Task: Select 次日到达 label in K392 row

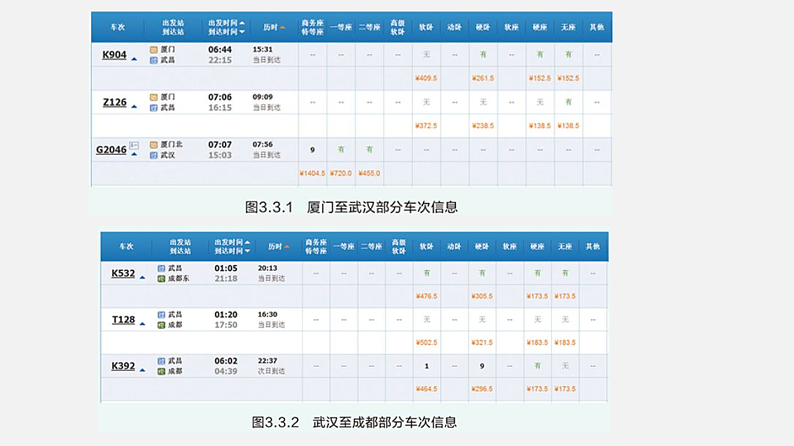Action: click(271, 372)
